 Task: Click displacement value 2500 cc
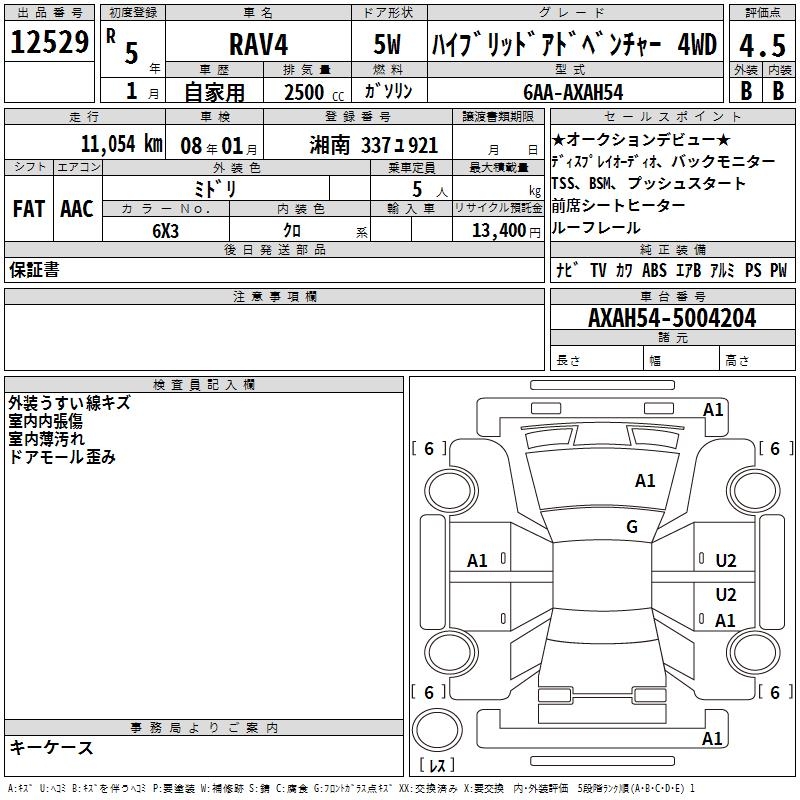314,92
